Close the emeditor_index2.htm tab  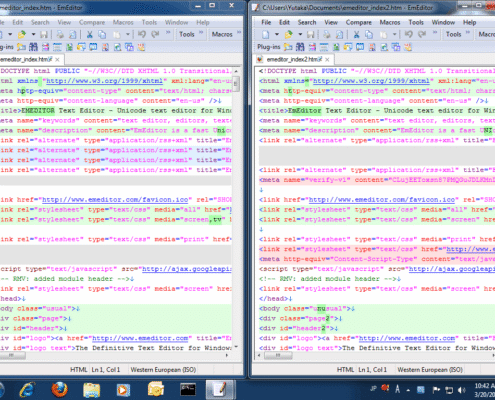click(327, 60)
